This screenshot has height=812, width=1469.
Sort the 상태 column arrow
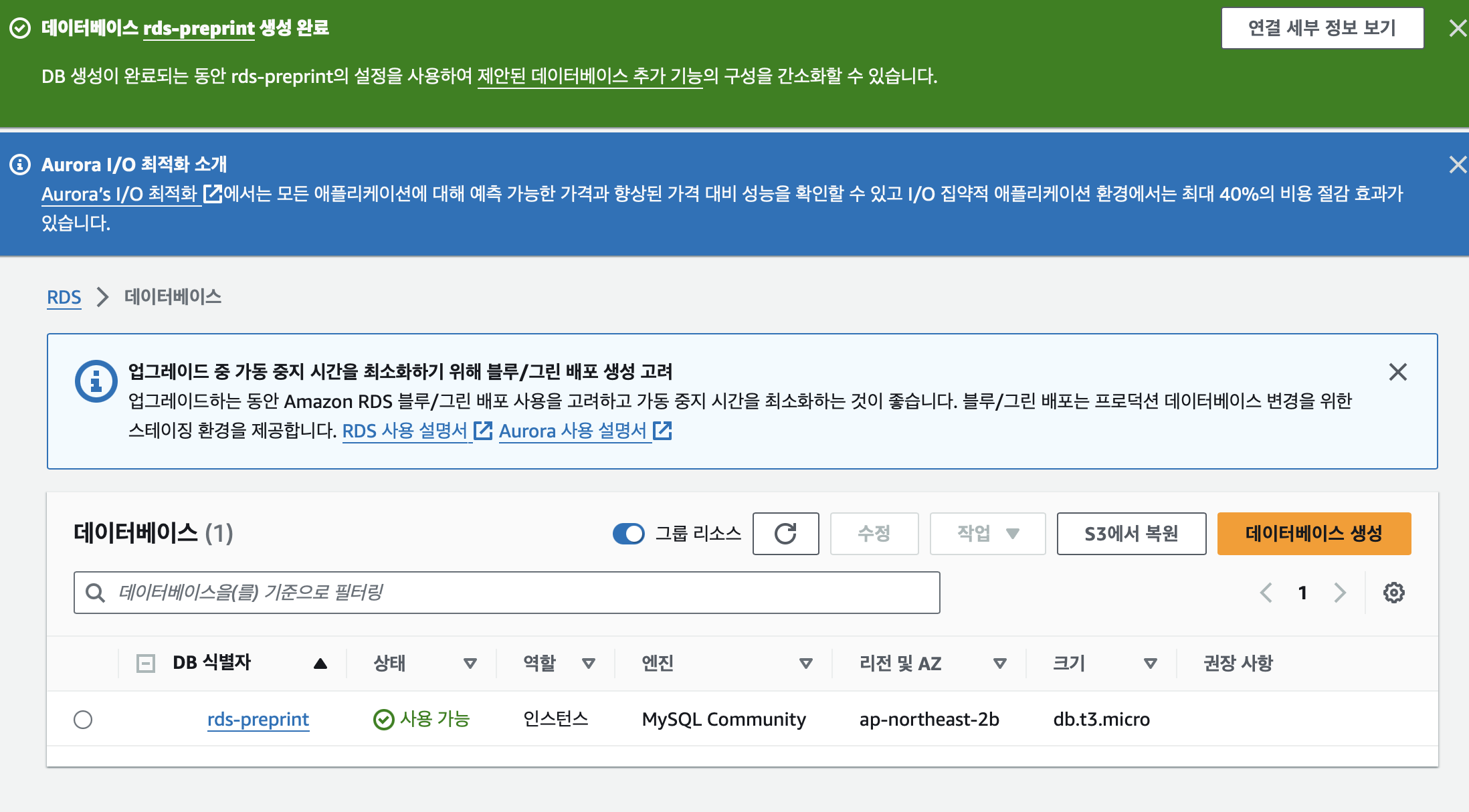pyautogui.click(x=470, y=664)
